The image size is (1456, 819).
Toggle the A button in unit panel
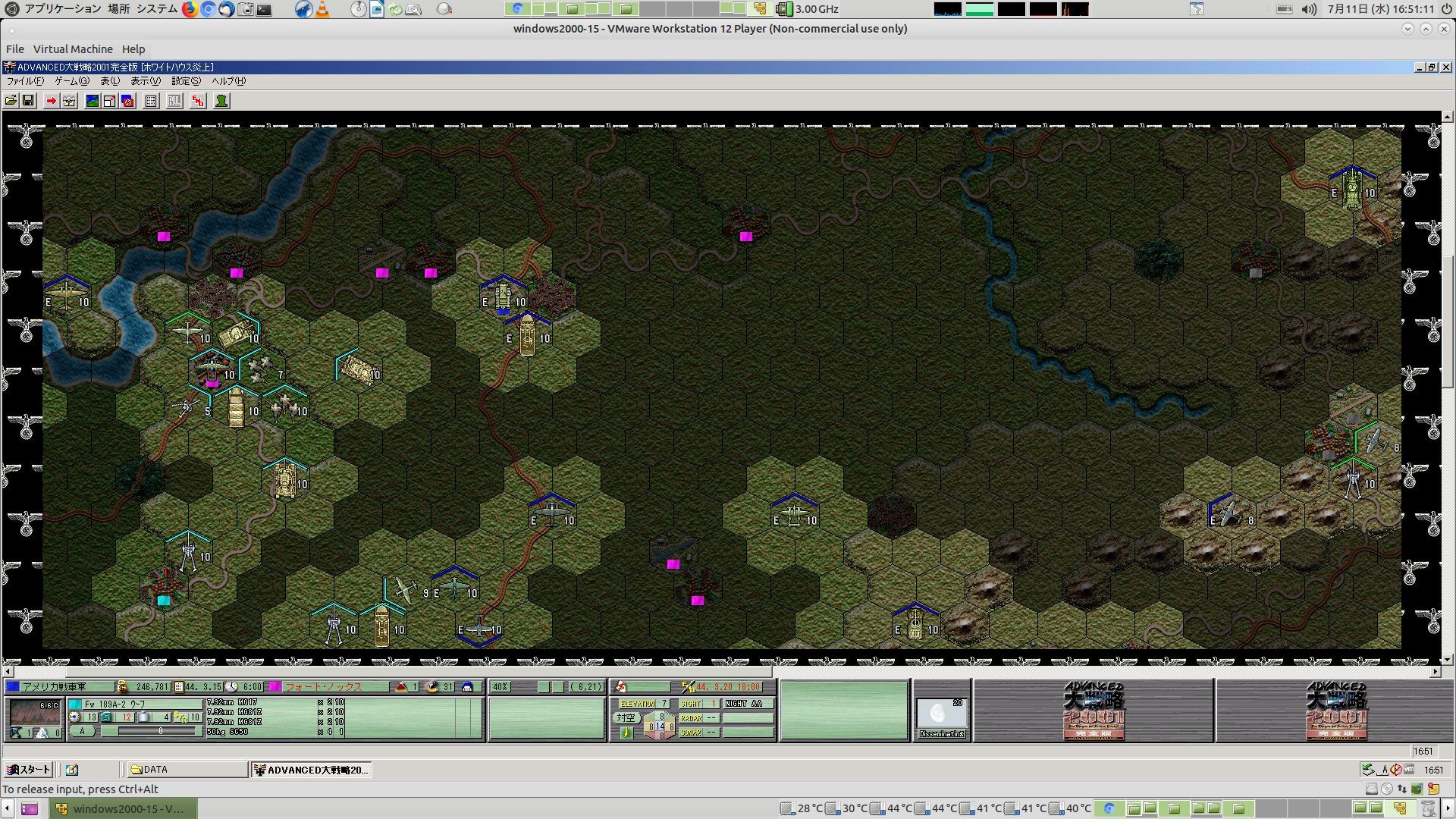(83, 731)
